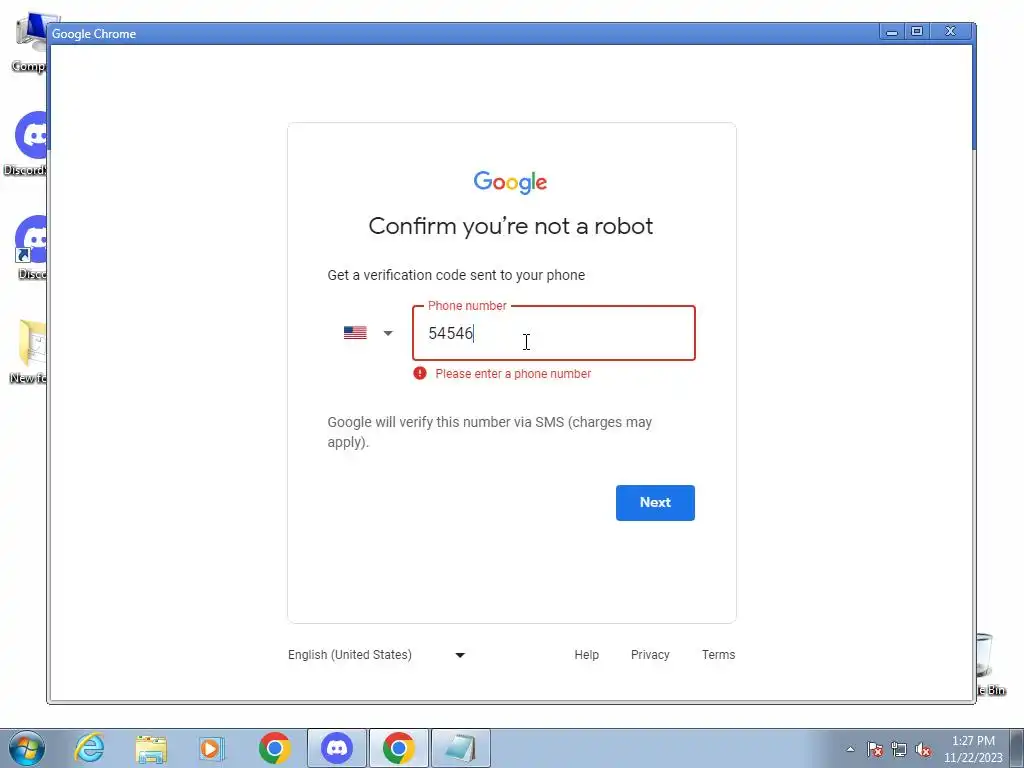Close the Google Chrome window
Viewport: 1024px width, 768px height.
click(951, 31)
